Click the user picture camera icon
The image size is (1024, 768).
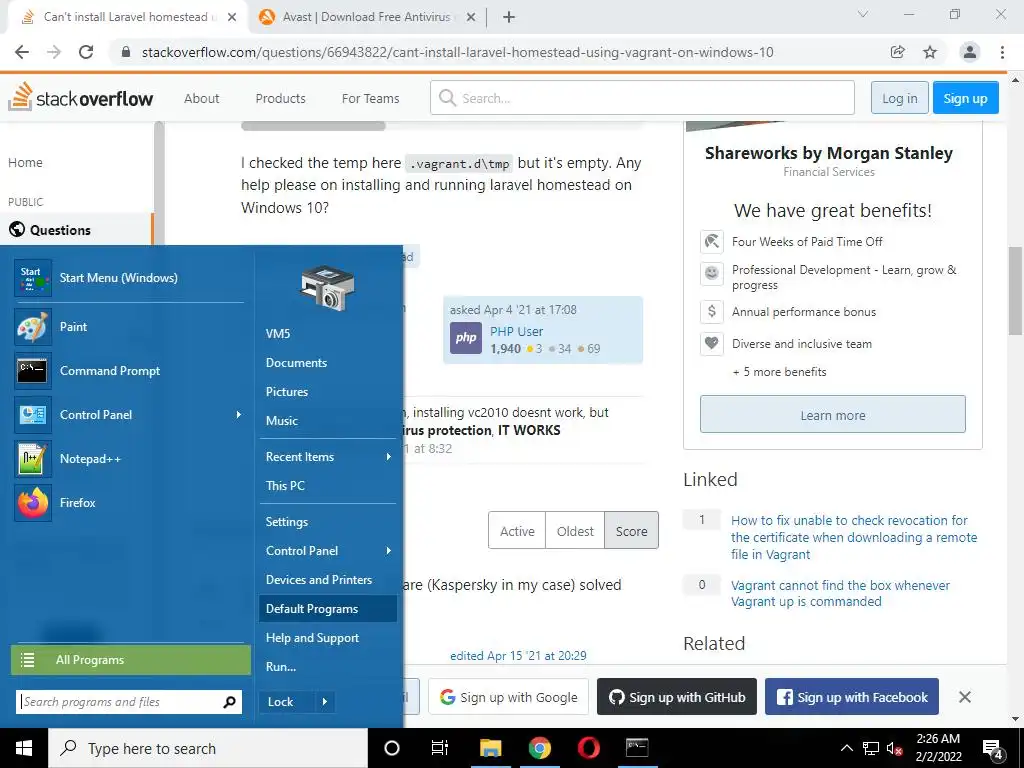[x=327, y=288]
